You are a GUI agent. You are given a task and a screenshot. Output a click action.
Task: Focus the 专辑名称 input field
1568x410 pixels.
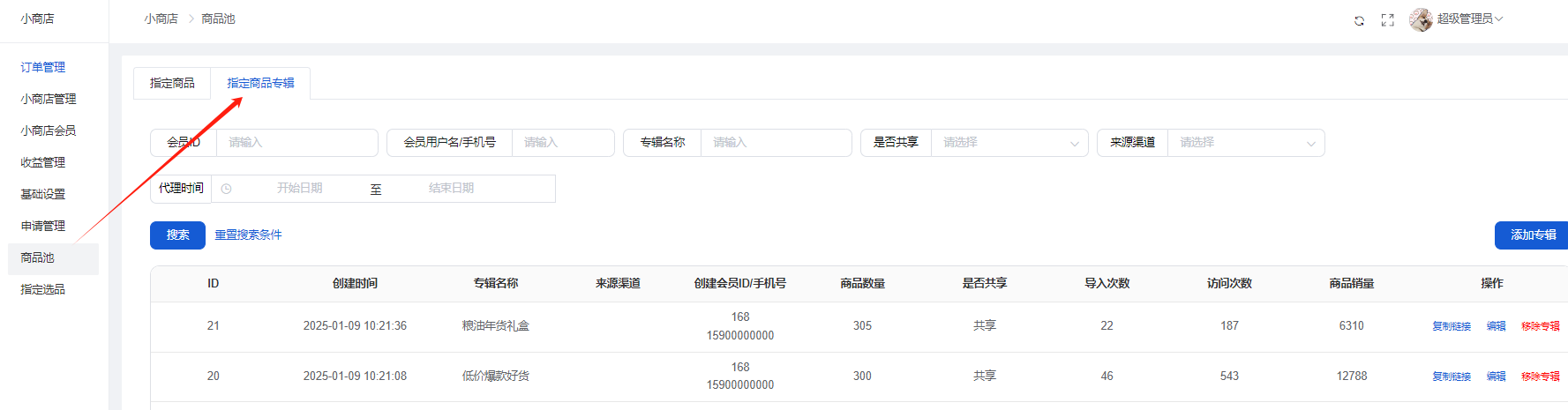point(775,143)
